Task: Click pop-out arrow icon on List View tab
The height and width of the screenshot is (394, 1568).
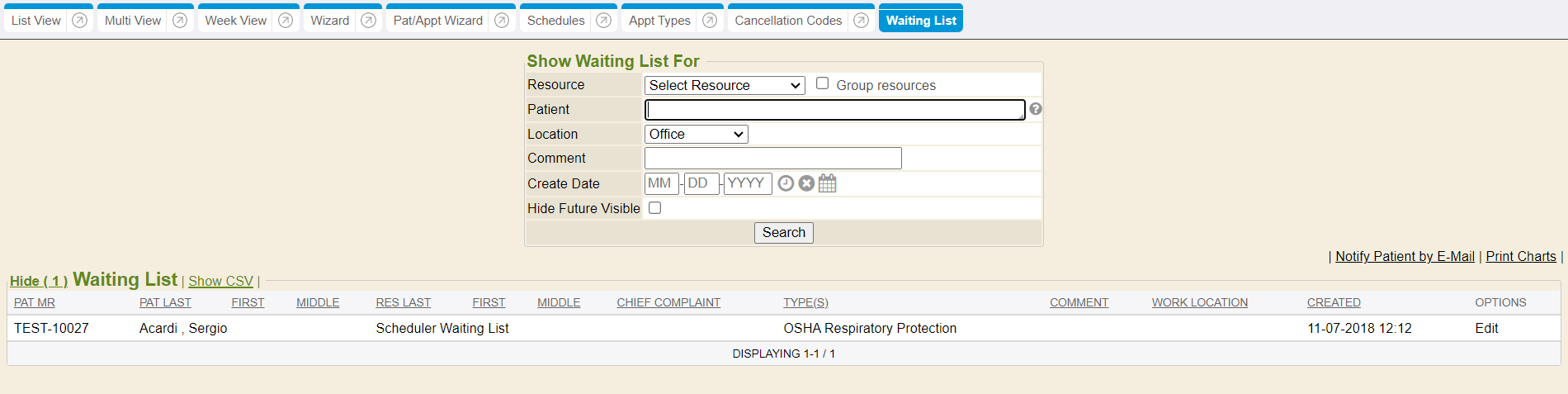Action: [79, 21]
